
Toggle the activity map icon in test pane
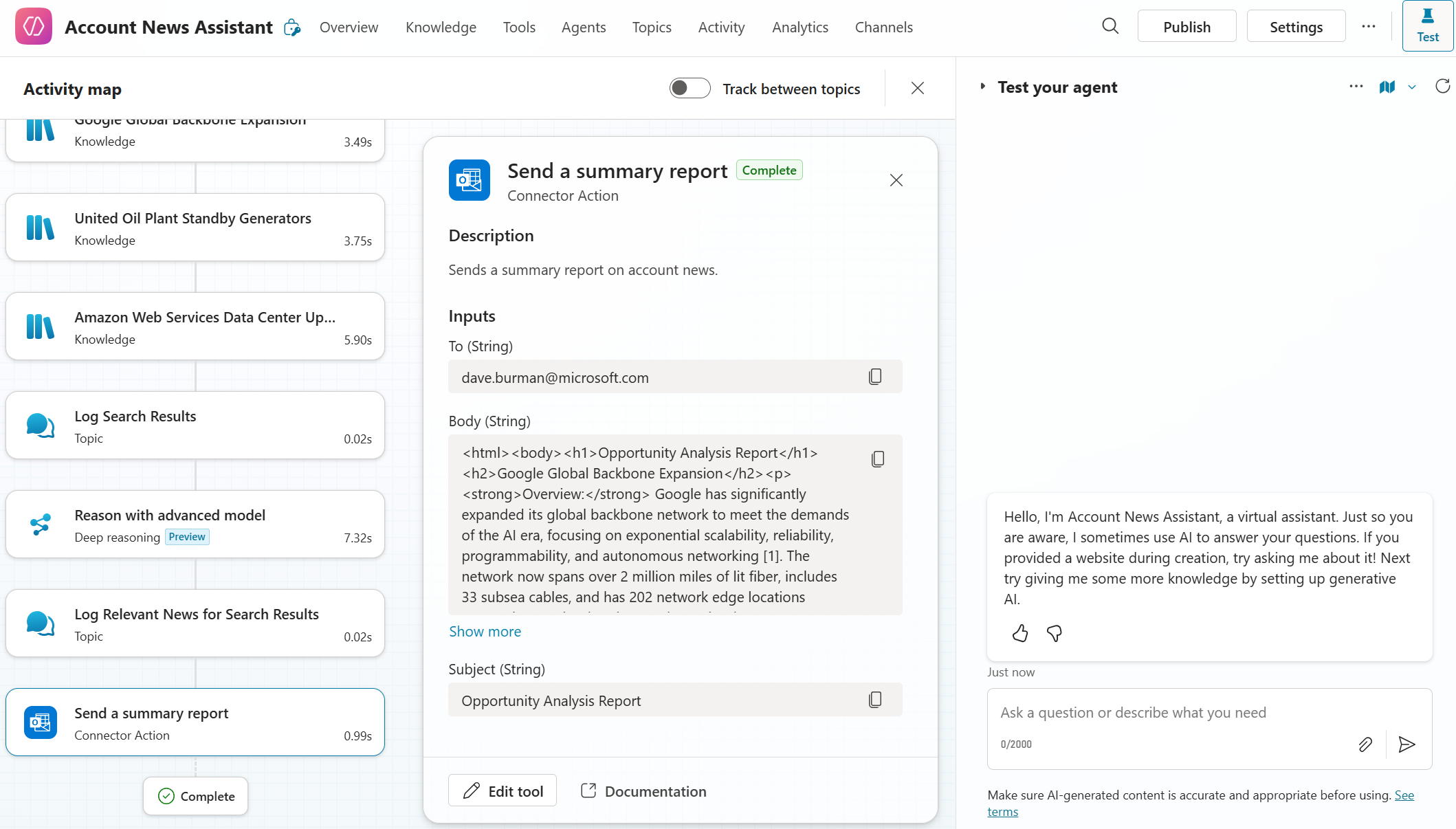pyautogui.click(x=1387, y=87)
